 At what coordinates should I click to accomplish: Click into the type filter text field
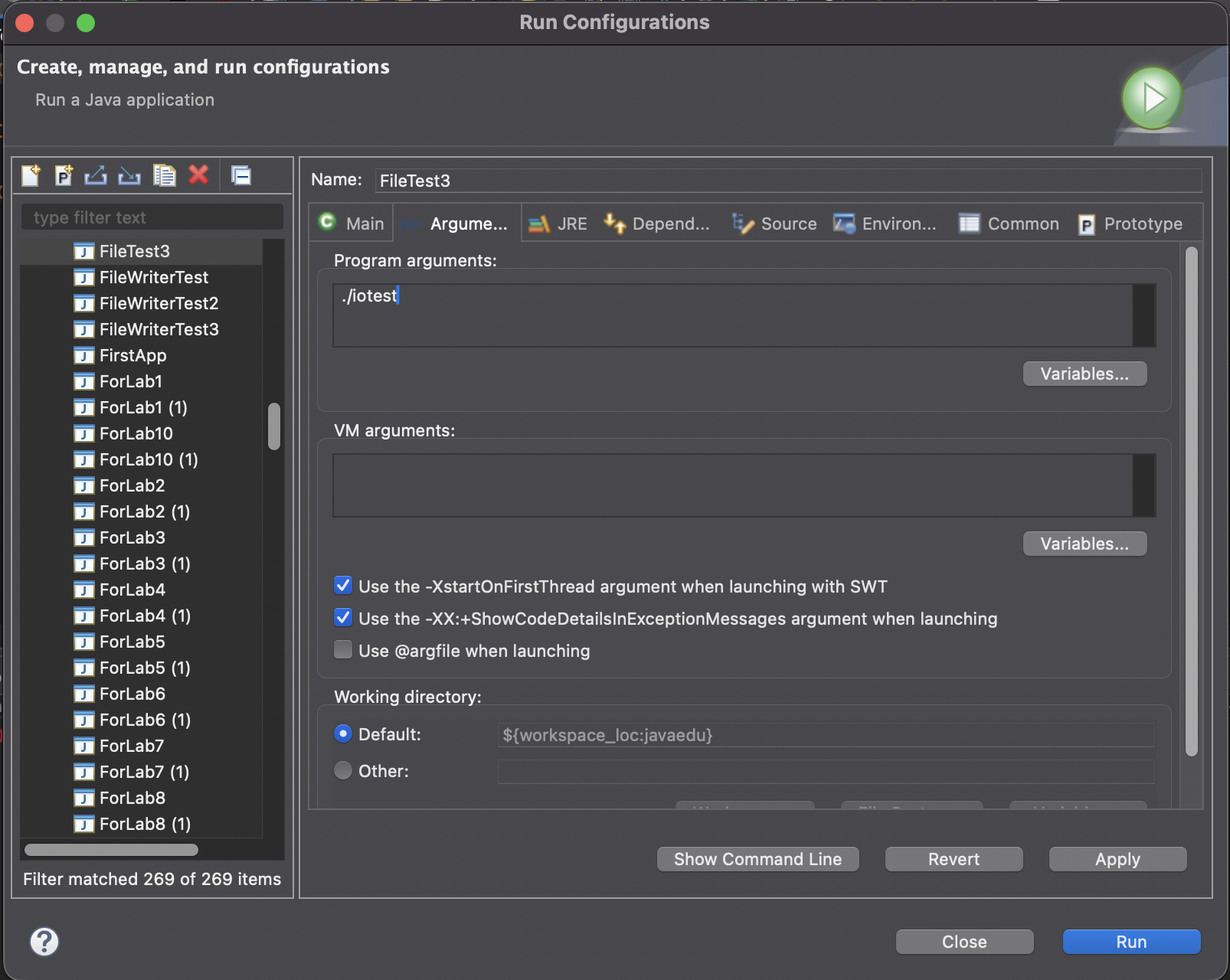click(x=152, y=217)
